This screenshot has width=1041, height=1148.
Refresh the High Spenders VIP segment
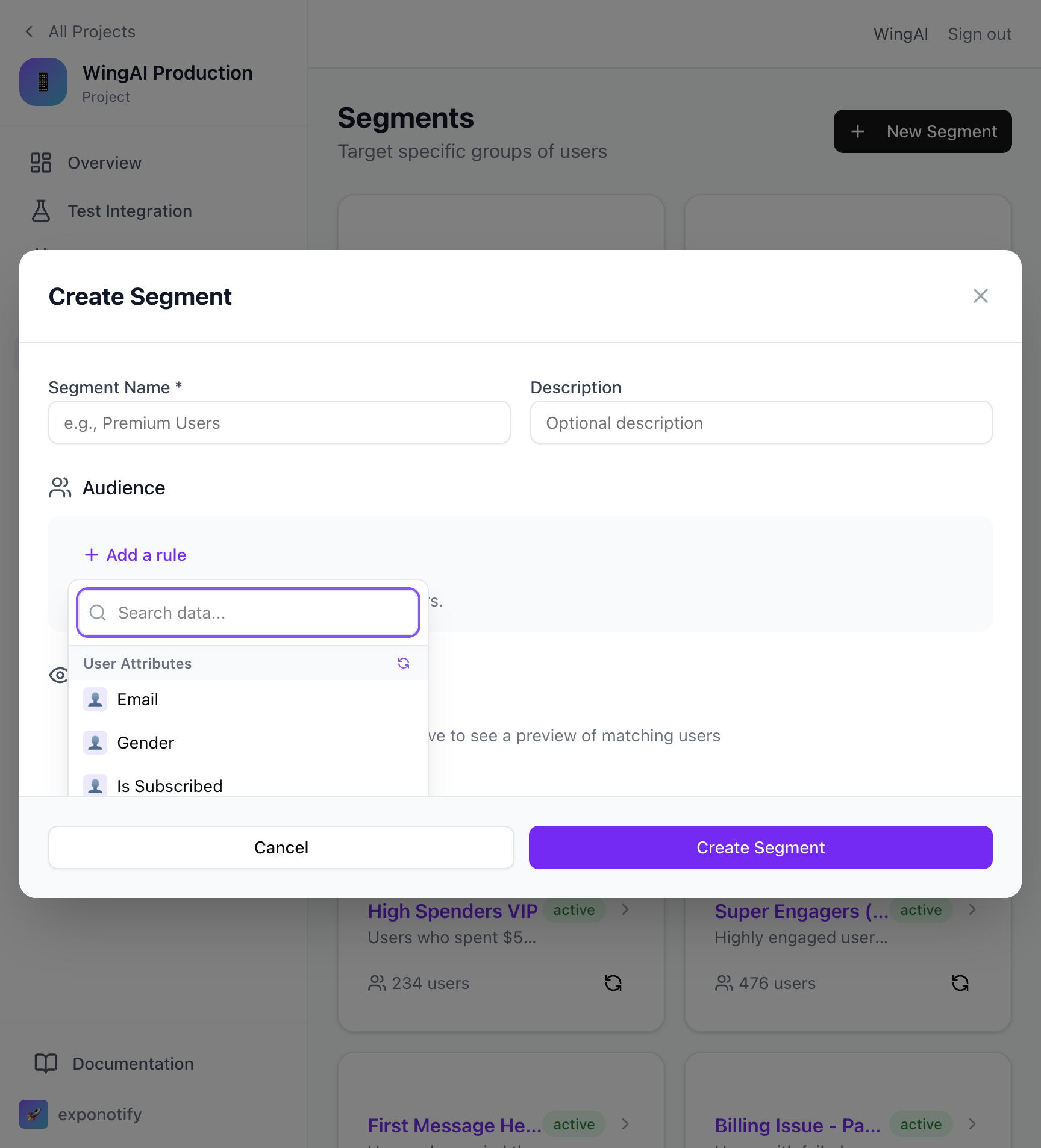point(613,983)
